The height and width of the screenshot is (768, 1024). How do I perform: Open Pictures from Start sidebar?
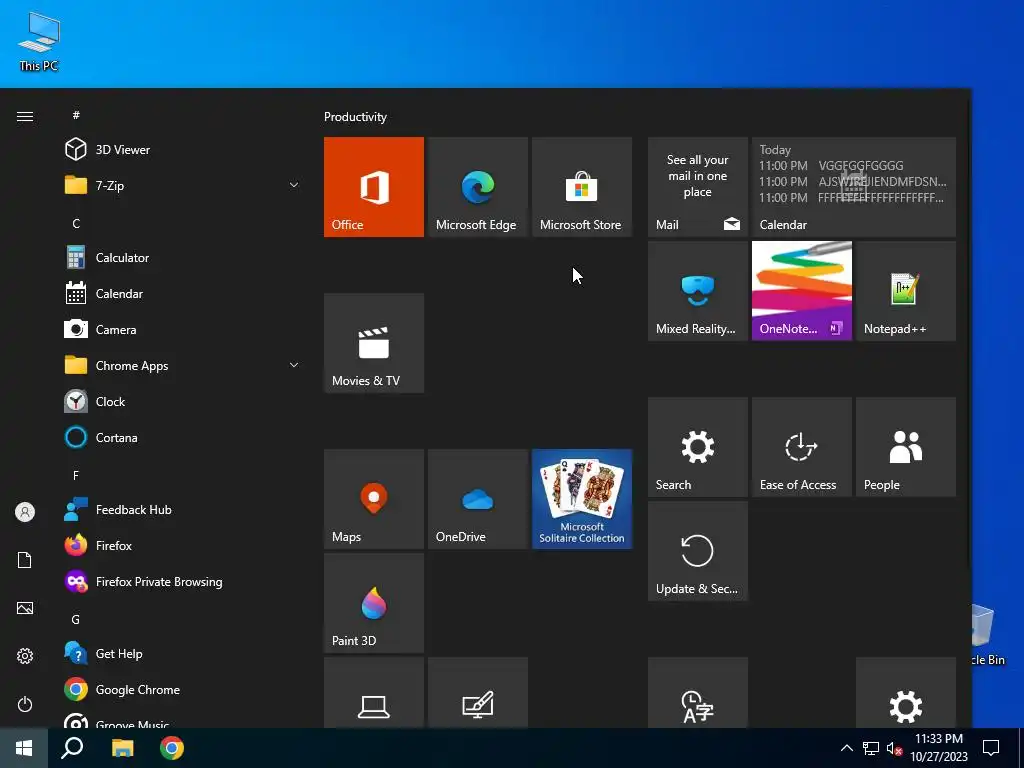click(25, 608)
